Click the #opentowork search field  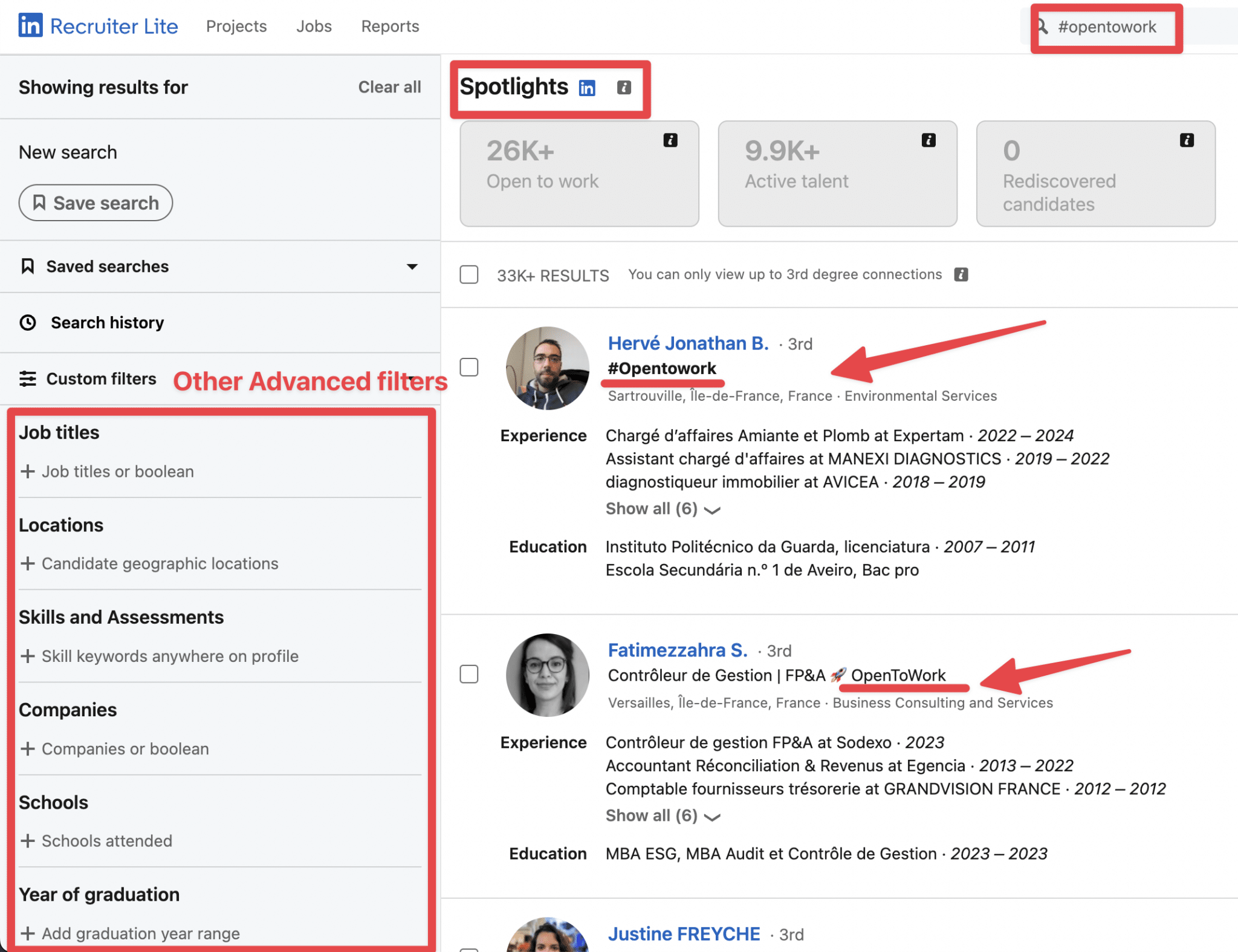[x=1108, y=27]
